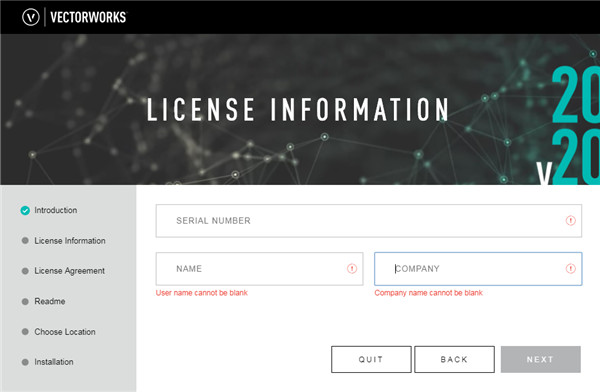
Task: Click the Name field error warning icon
Action: click(352, 269)
